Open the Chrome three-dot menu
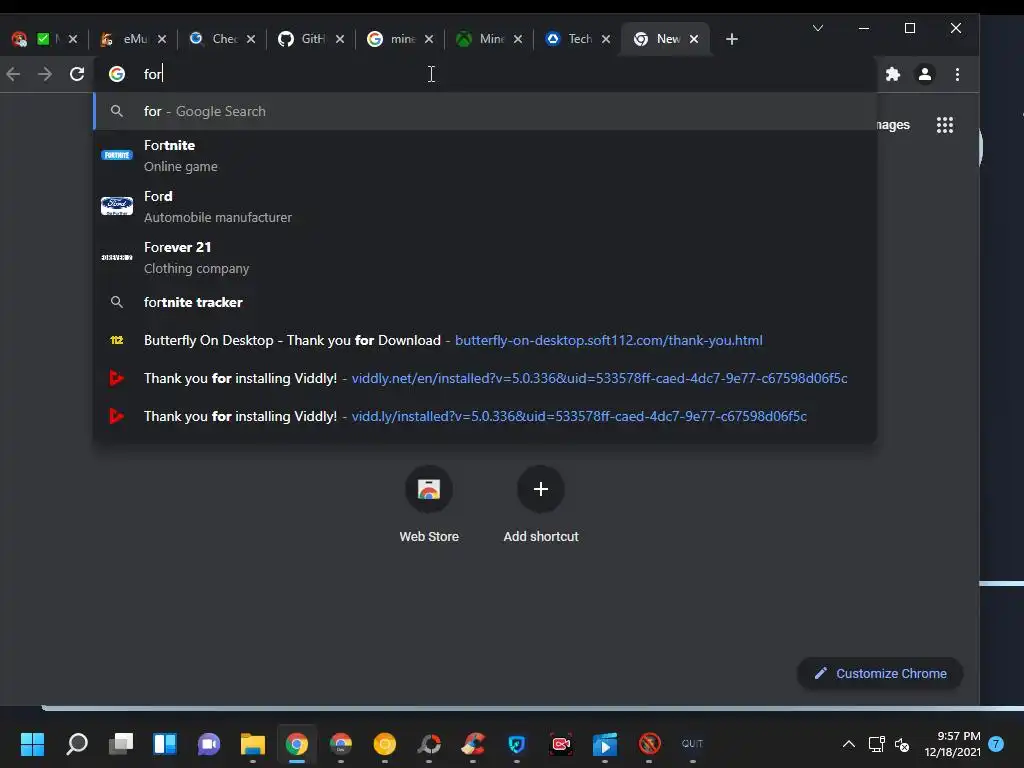Screen dimensions: 1024x768 coord(957,74)
